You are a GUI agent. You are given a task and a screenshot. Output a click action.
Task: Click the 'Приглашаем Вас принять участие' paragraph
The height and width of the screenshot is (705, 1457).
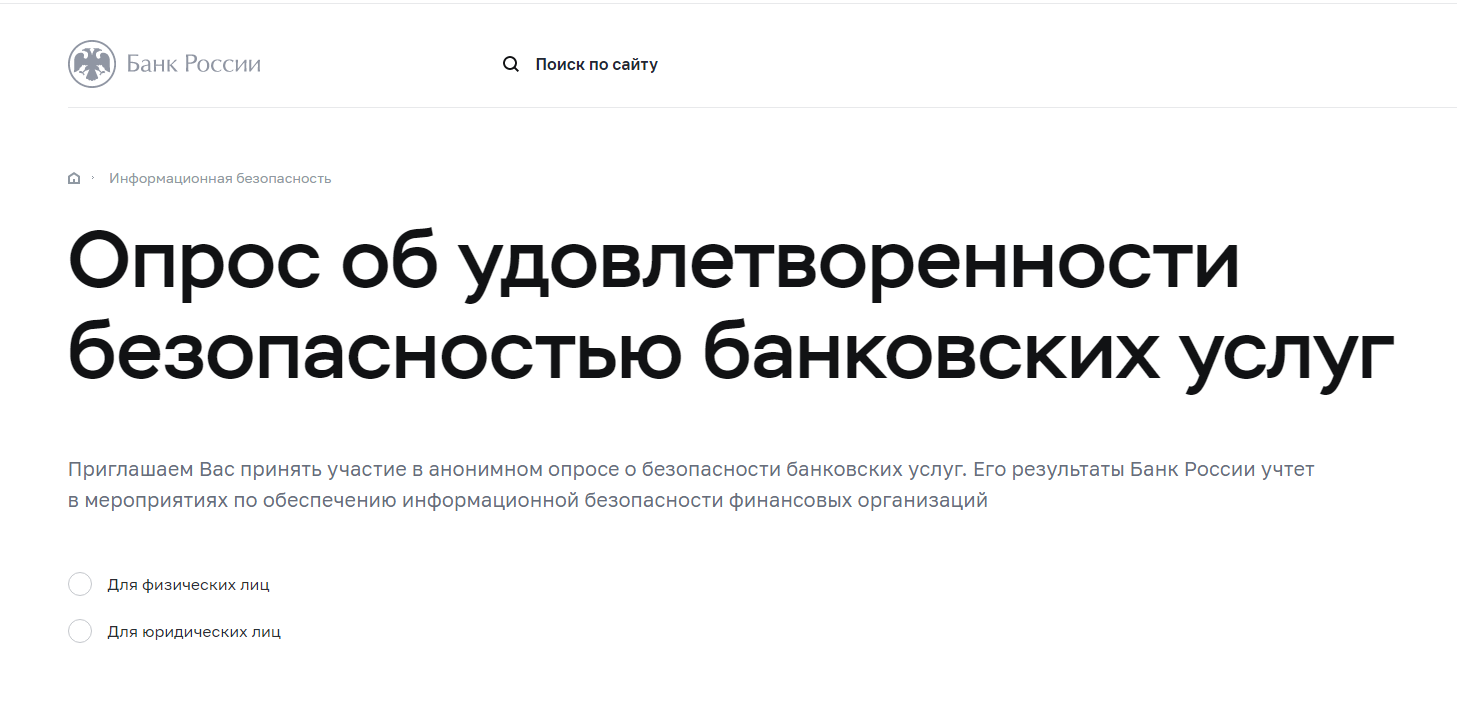(x=691, y=485)
